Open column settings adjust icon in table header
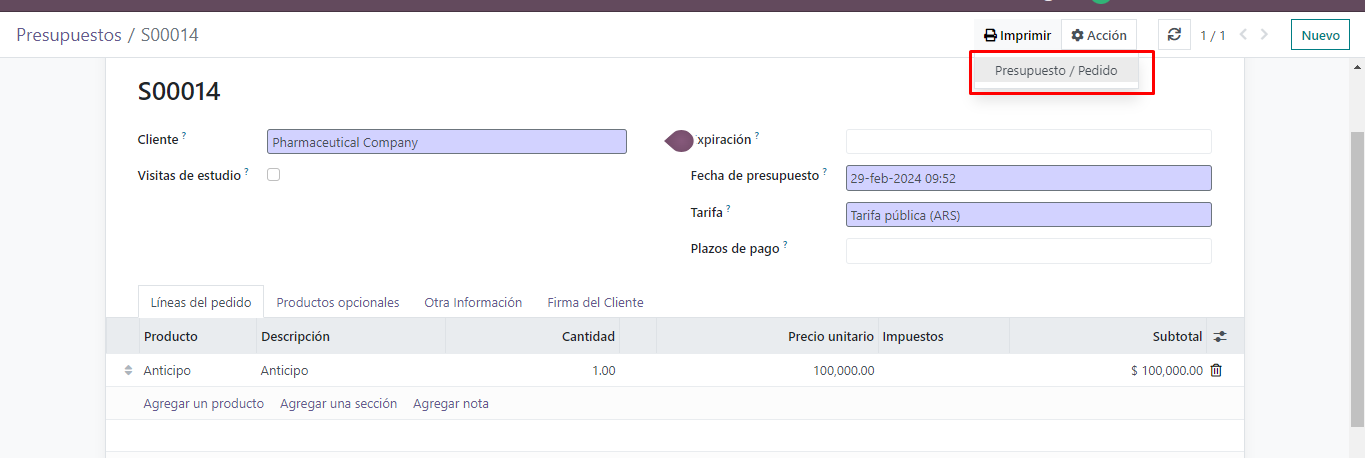This screenshot has height=458, width=1365. 1220,337
